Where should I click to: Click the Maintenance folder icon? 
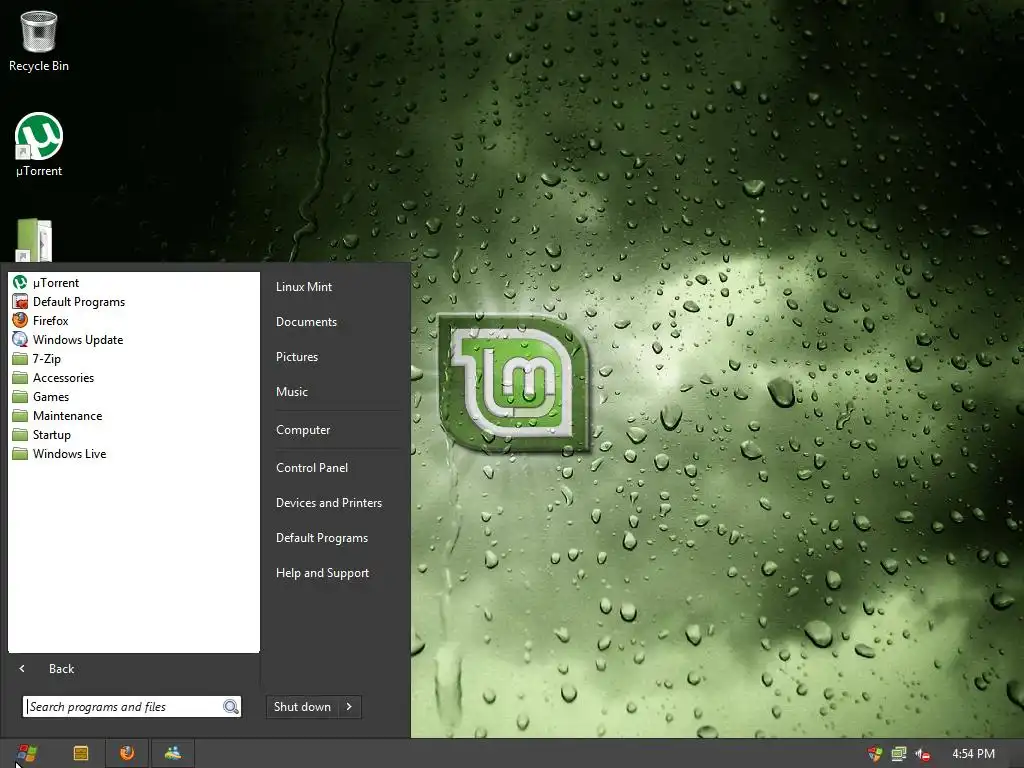pyautogui.click(x=20, y=415)
